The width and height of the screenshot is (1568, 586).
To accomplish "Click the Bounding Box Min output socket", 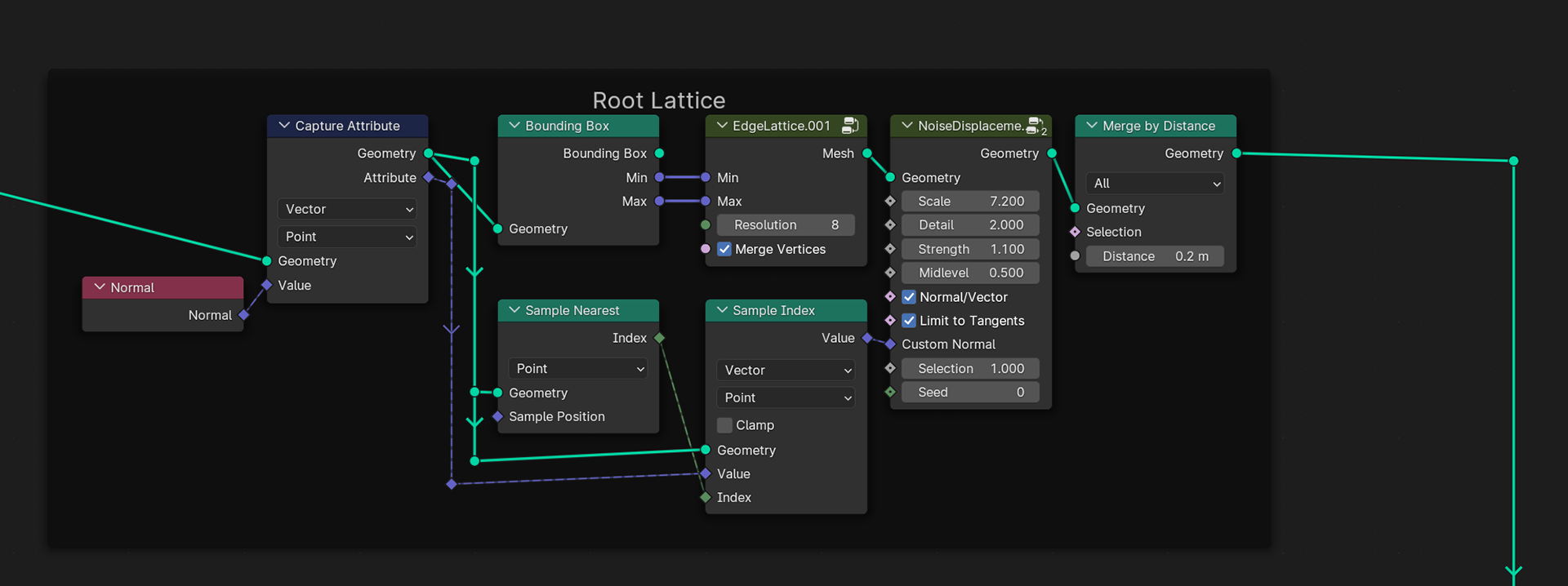I will click(659, 177).
